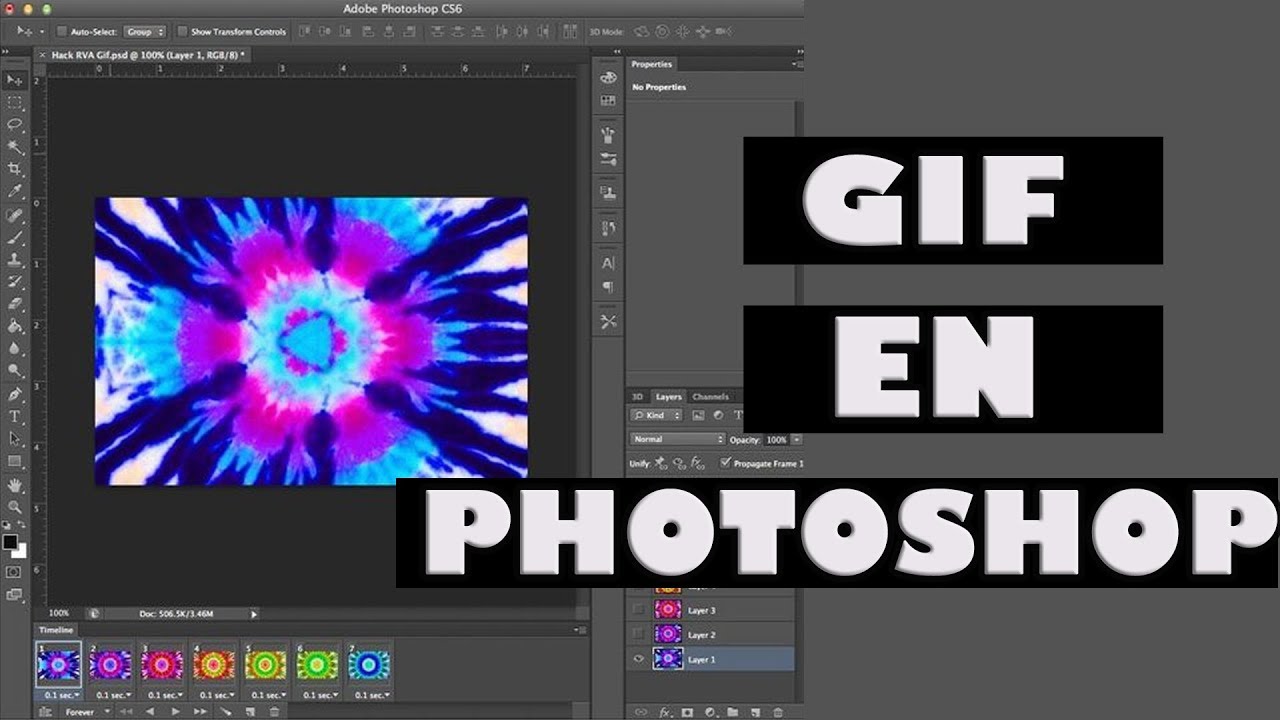Select the Magic Wand tool
This screenshot has width=1280, height=720.
coord(15,147)
